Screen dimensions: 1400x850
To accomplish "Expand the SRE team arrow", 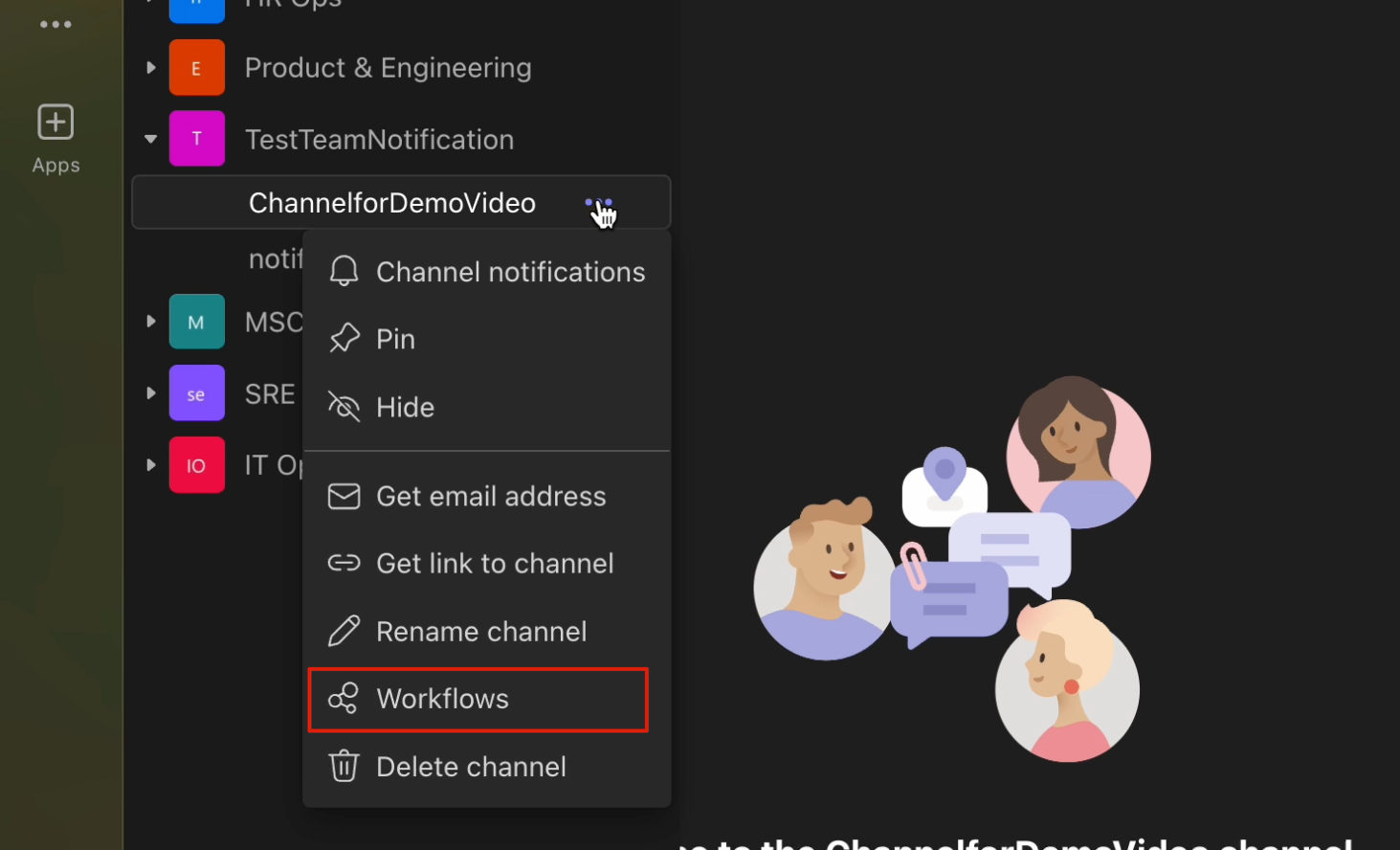I will click(x=150, y=392).
